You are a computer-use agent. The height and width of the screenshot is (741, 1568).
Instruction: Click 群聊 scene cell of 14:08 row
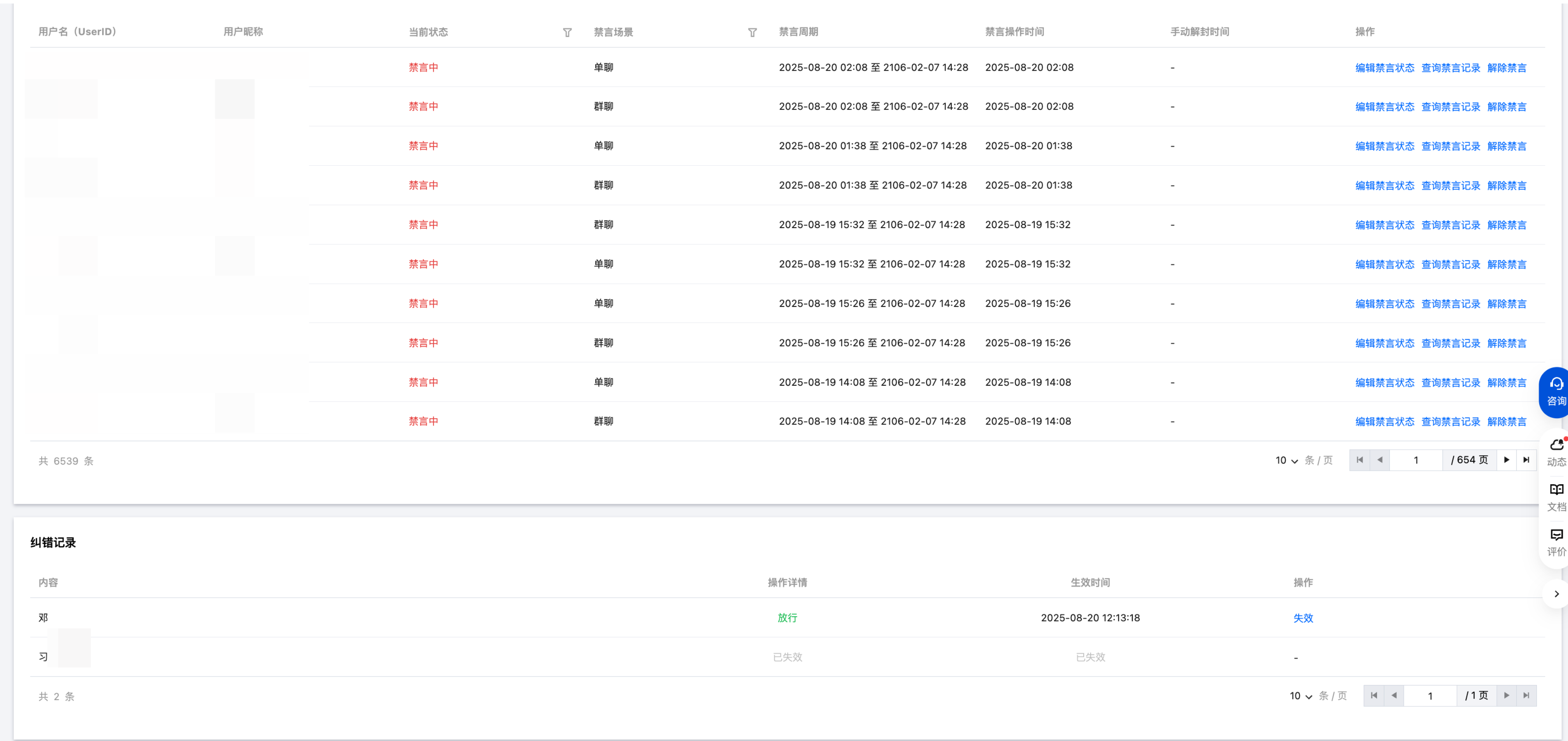tap(603, 421)
